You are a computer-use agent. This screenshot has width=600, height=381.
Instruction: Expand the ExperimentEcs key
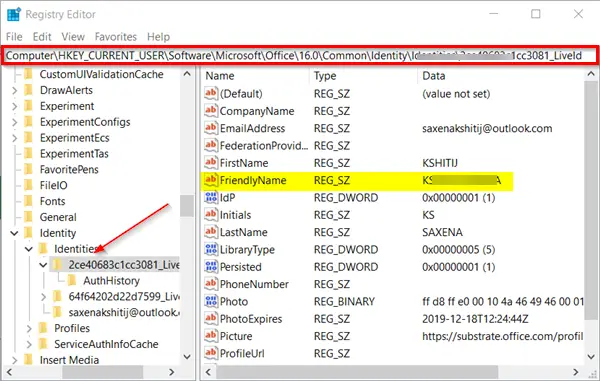pos(15,138)
